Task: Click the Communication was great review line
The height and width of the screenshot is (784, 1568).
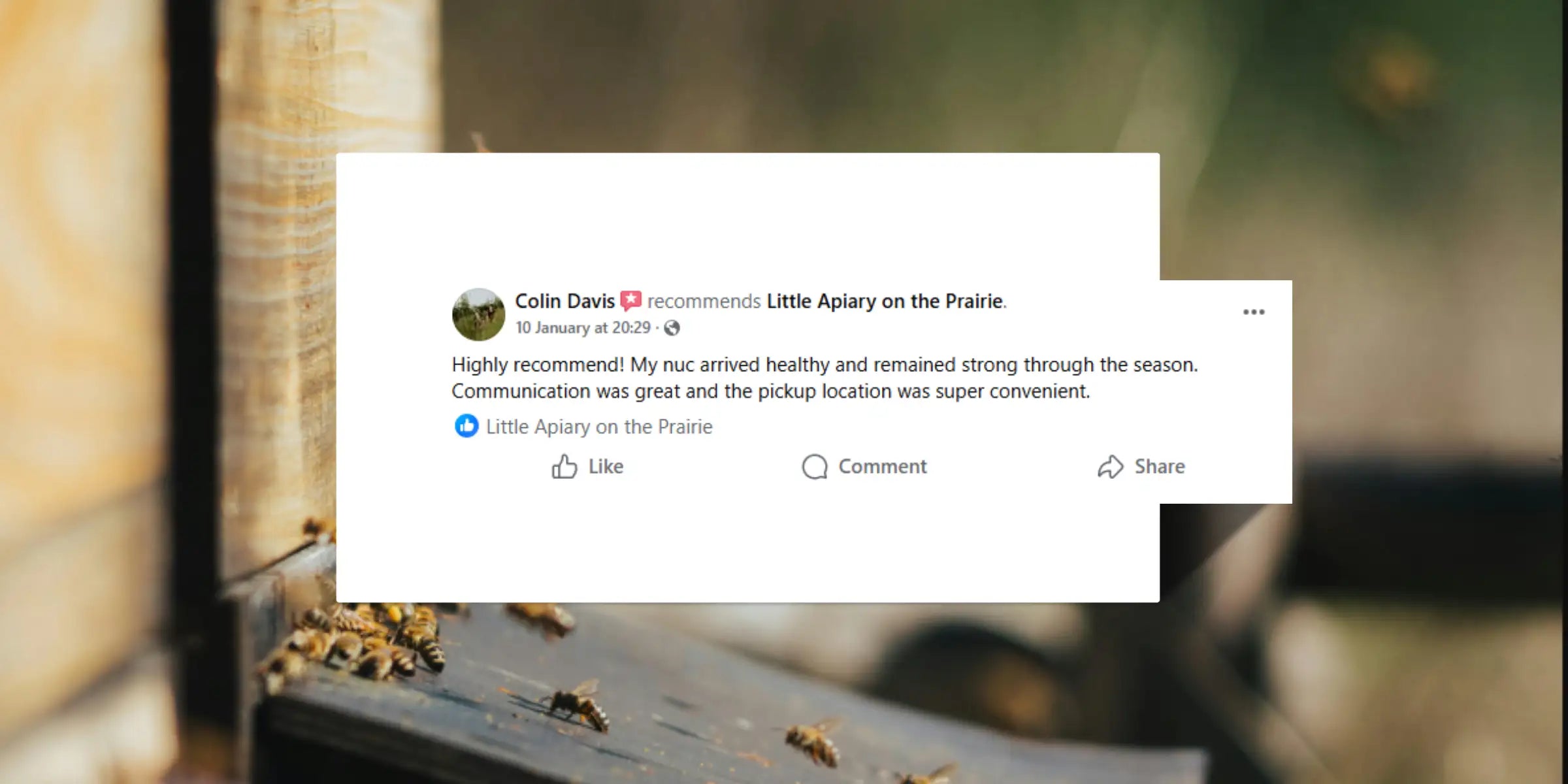Action: pyautogui.click(x=771, y=391)
